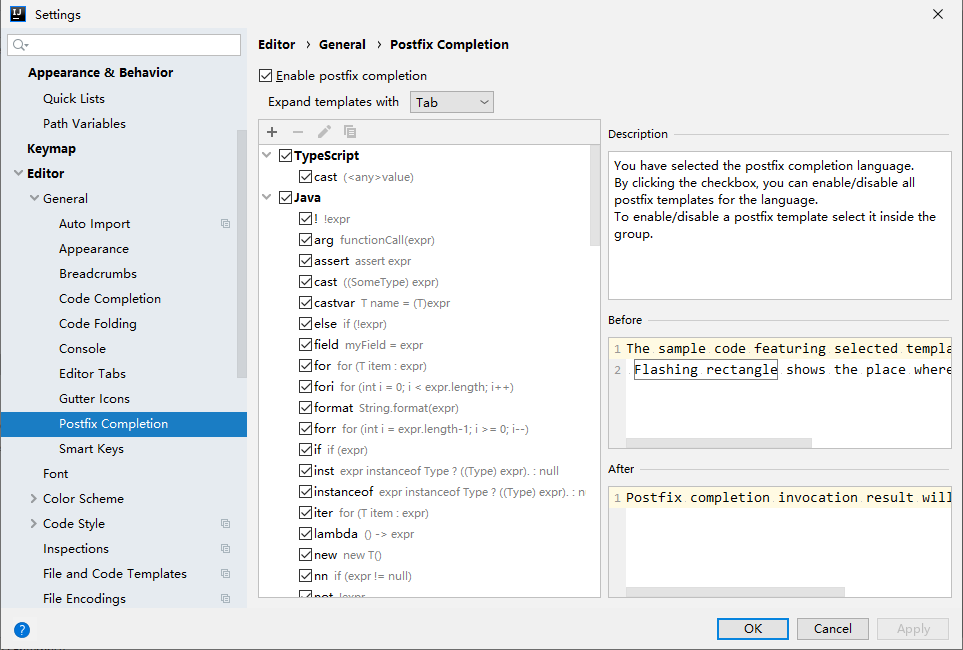
Task: Click the project-level icon next to Code Style
Action: pyautogui.click(x=225, y=523)
